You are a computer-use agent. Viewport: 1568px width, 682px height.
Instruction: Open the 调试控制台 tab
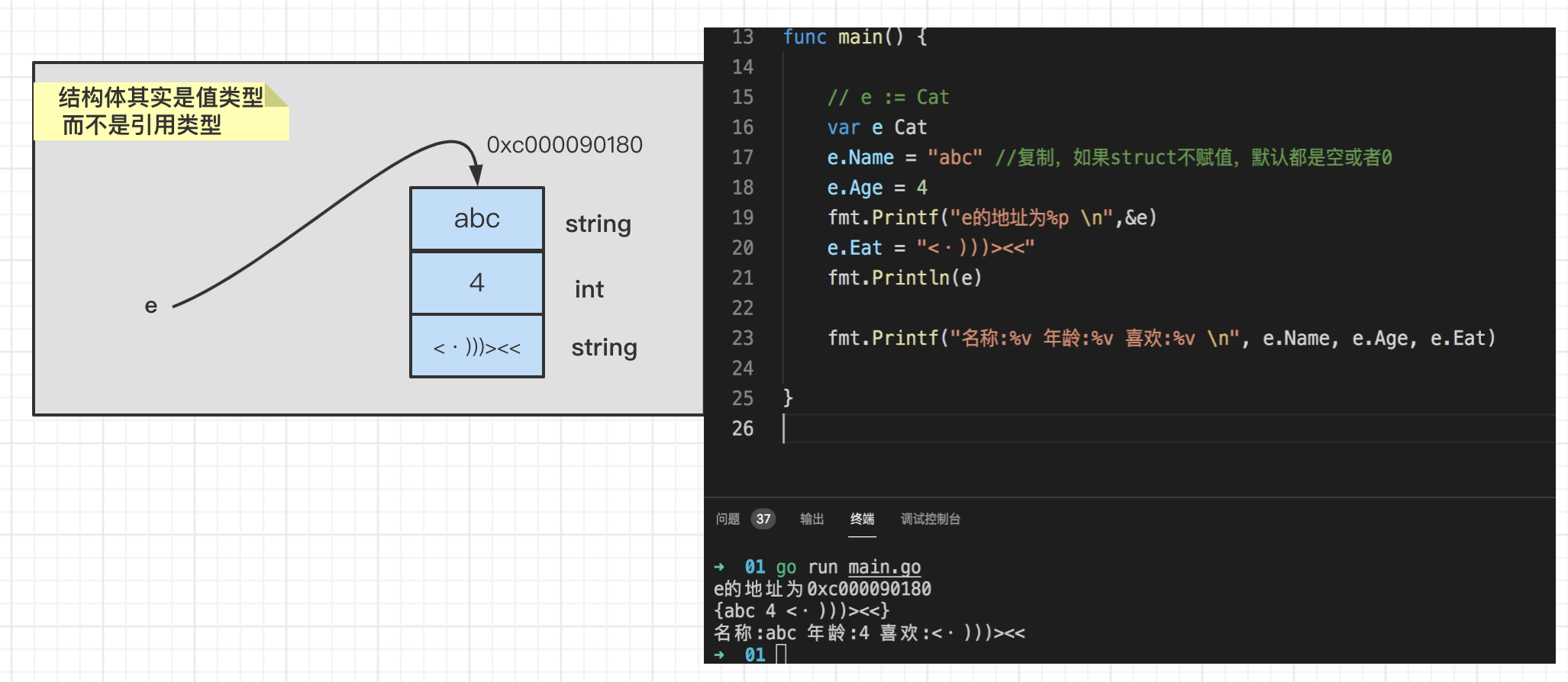(x=930, y=519)
